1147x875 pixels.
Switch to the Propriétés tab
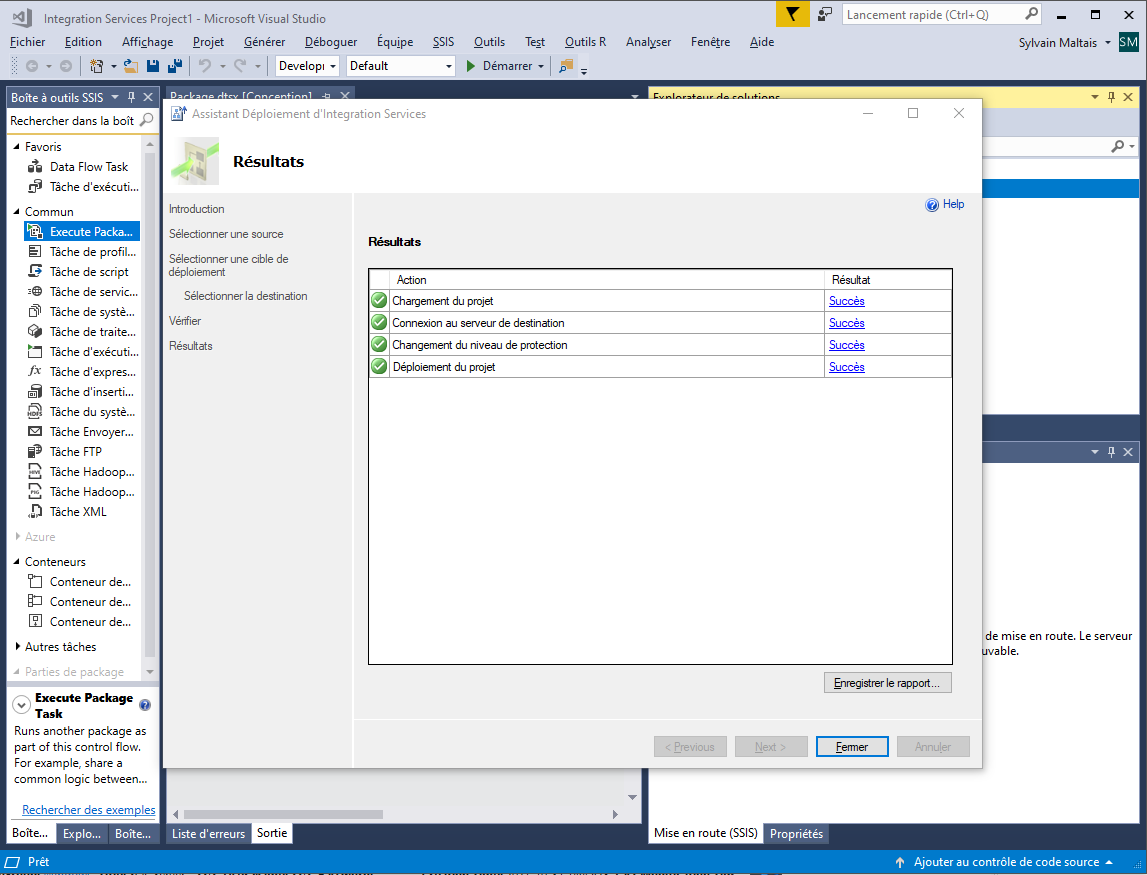796,833
